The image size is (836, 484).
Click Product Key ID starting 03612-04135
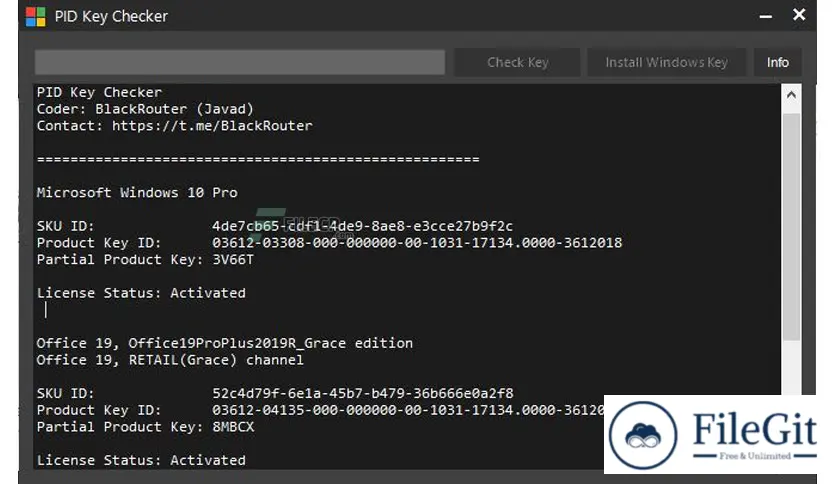[x=408, y=410]
